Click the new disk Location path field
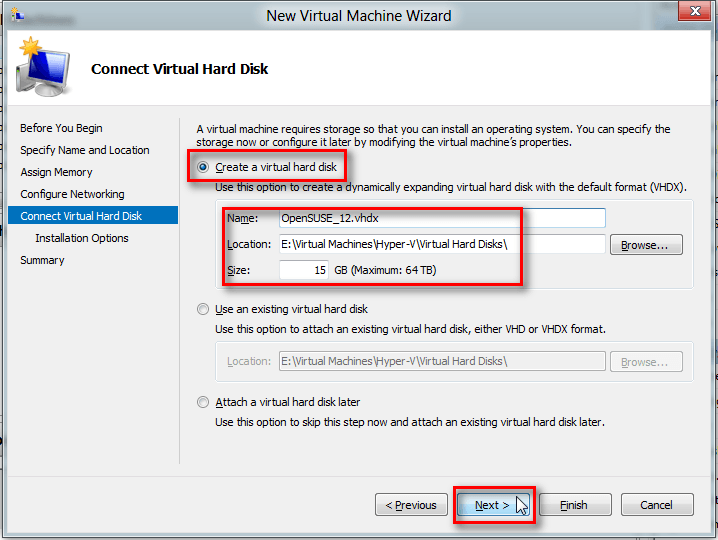 [442, 245]
